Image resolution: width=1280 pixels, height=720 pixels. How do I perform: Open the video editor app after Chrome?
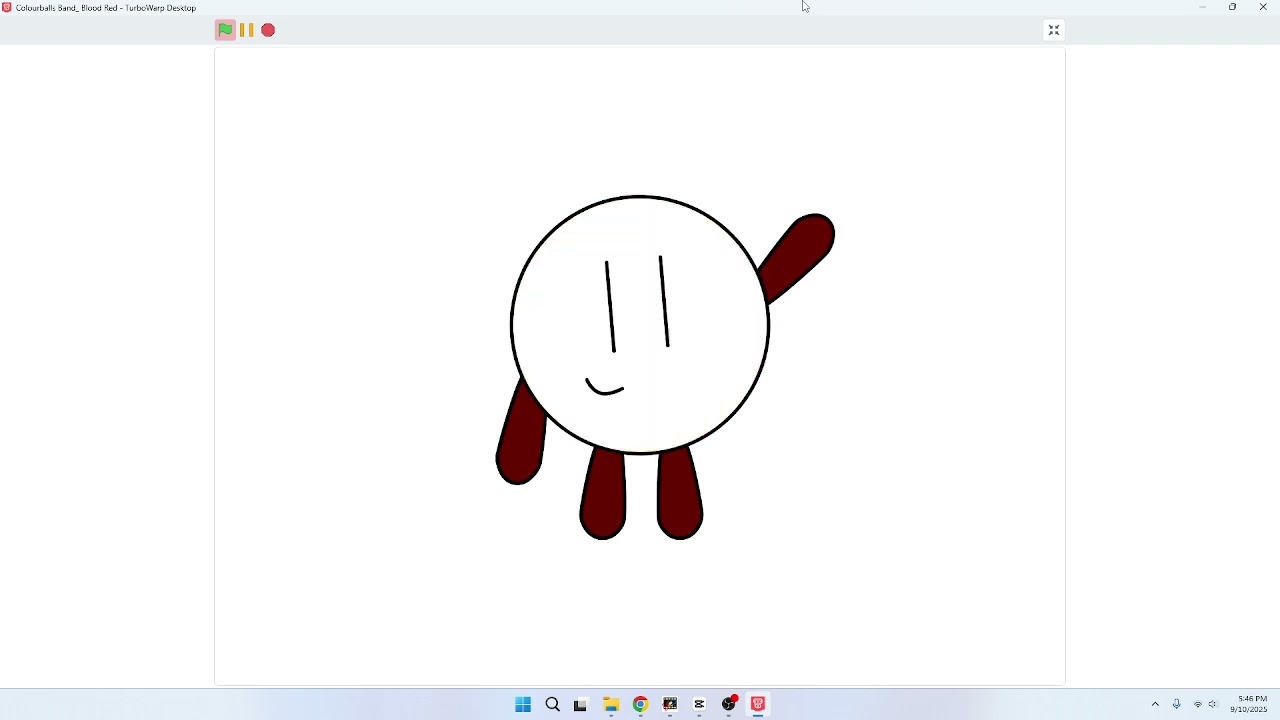670,705
